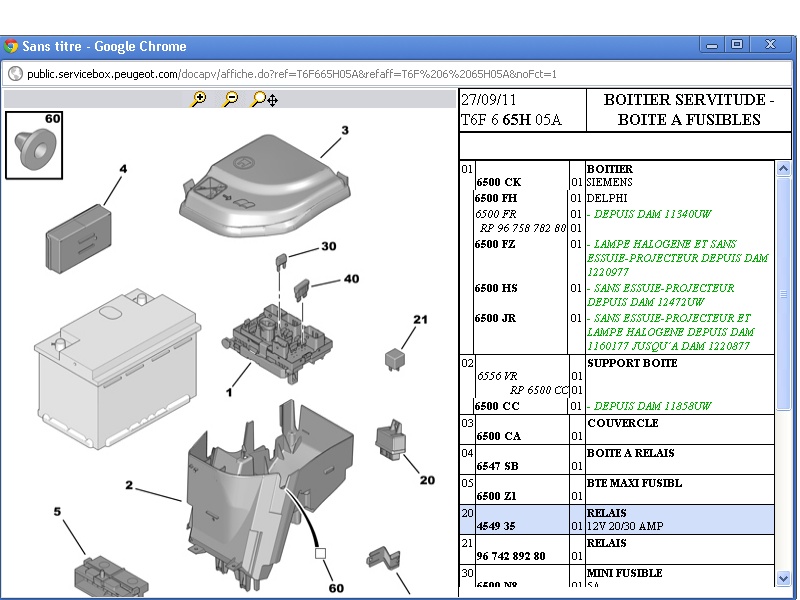
Task: Click the BOITE A RELAIS heading
Action: pyautogui.click(x=631, y=453)
